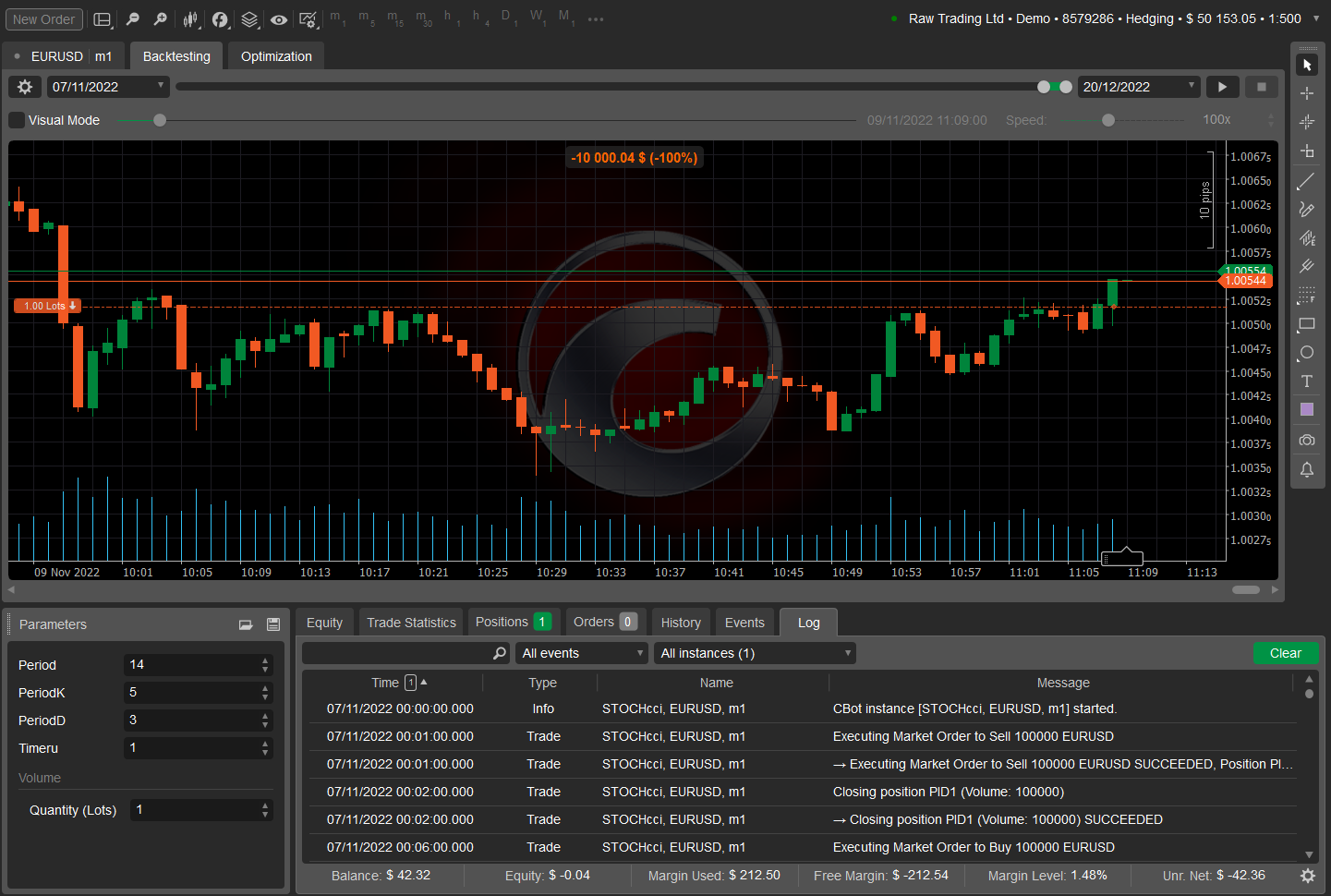Open the chart template settings icon
Image resolution: width=1331 pixels, height=896 pixels.
coord(309,19)
